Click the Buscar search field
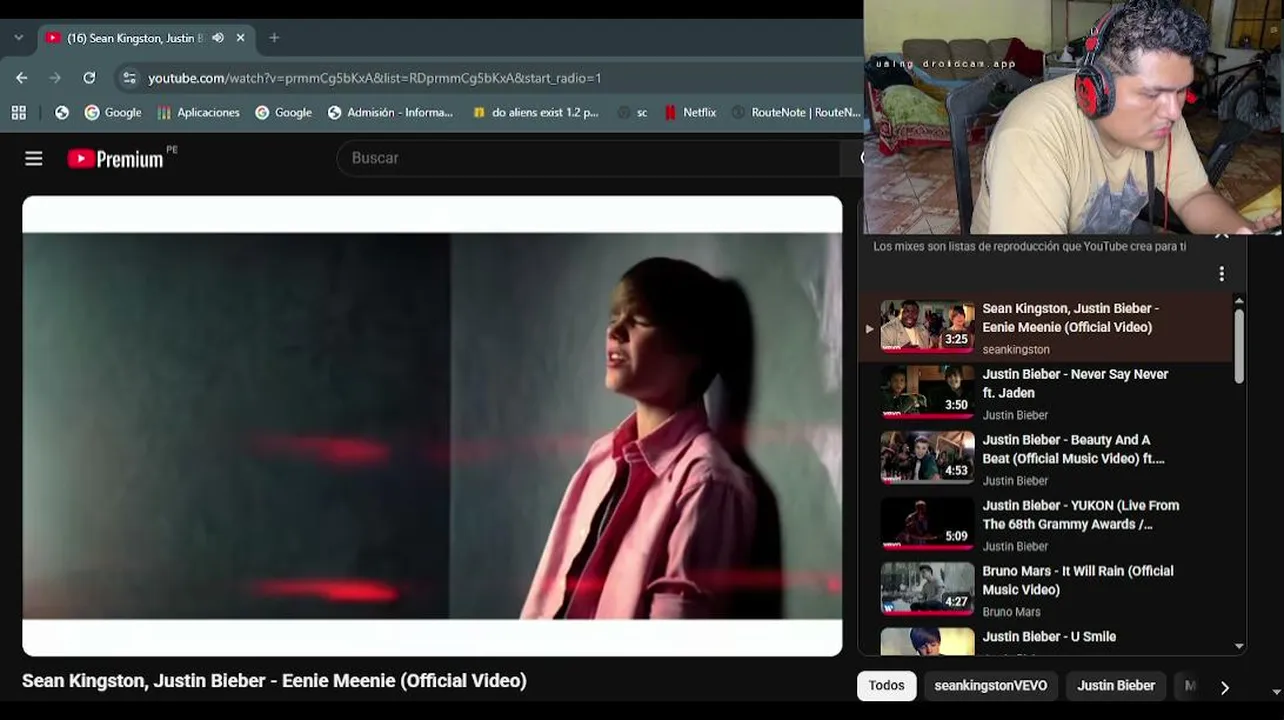This screenshot has width=1284, height=720. pos(590,158)
